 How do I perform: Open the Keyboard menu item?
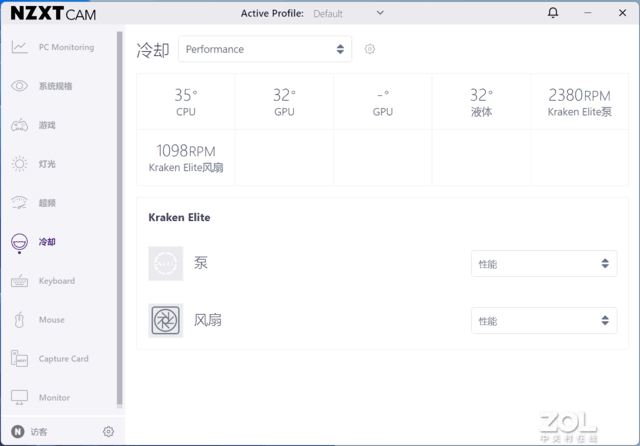(x=57, y=281)
